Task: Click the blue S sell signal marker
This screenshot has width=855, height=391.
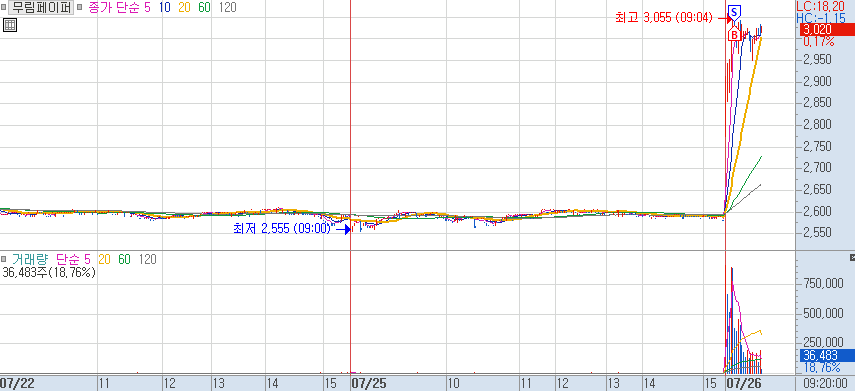Action: pos(734,13)
